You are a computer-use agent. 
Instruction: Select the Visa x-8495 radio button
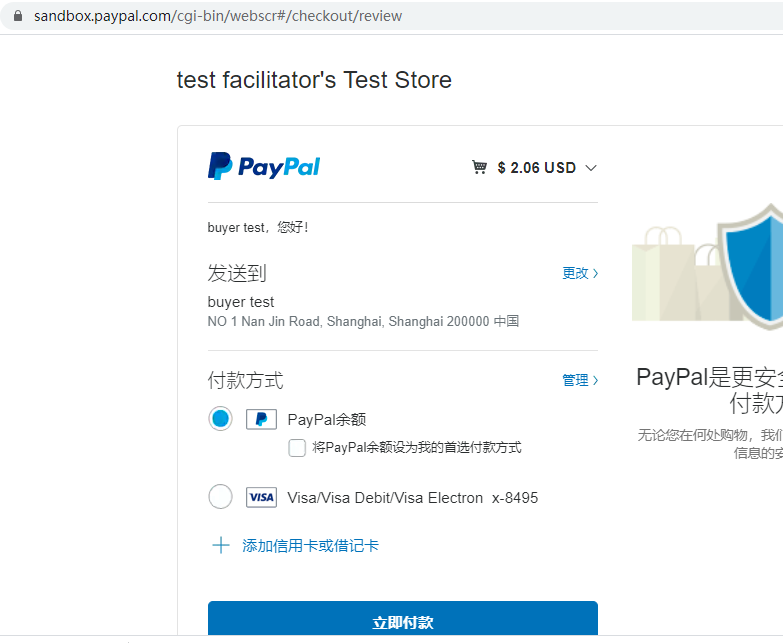[221, 497]
